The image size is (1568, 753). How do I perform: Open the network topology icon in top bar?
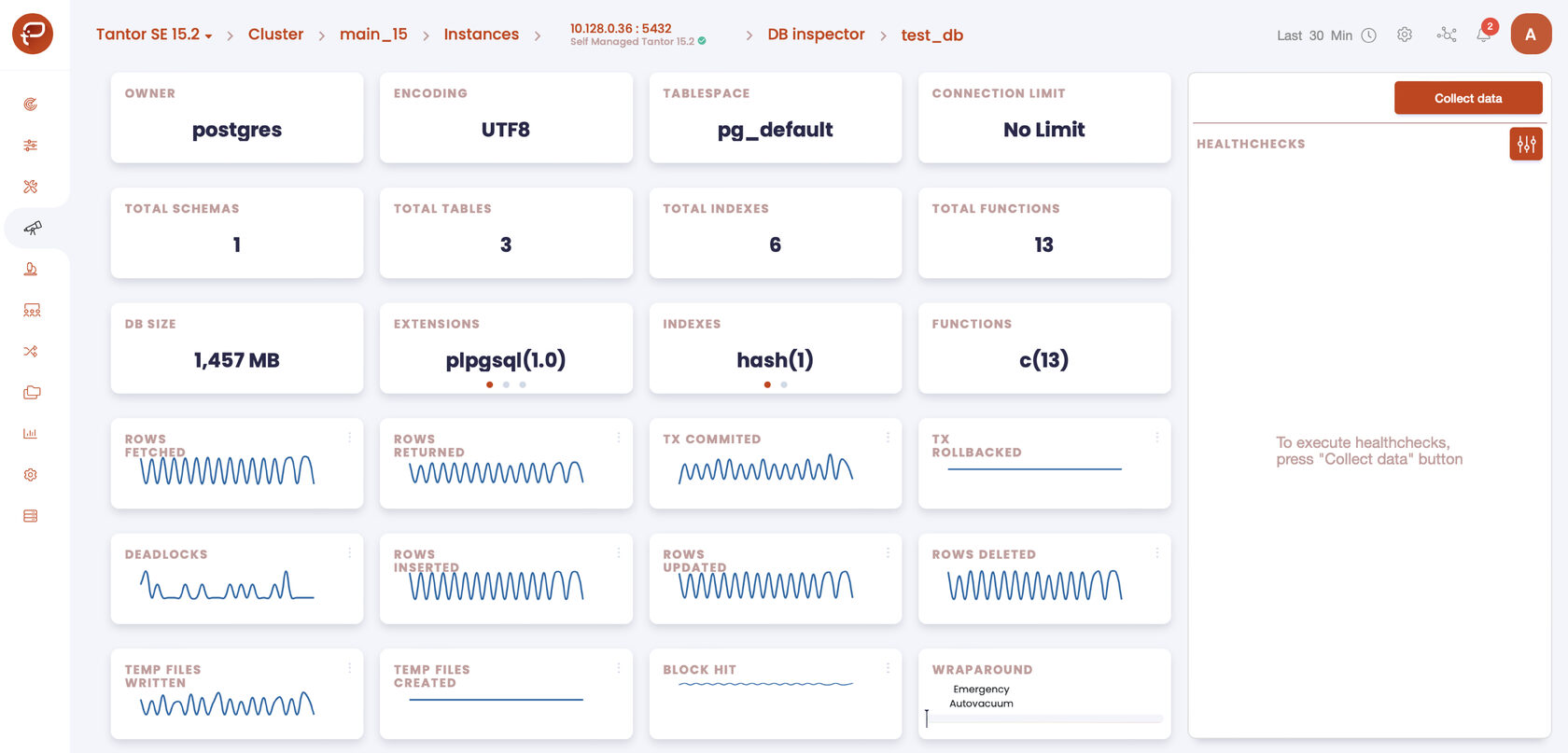(1447, 35)
